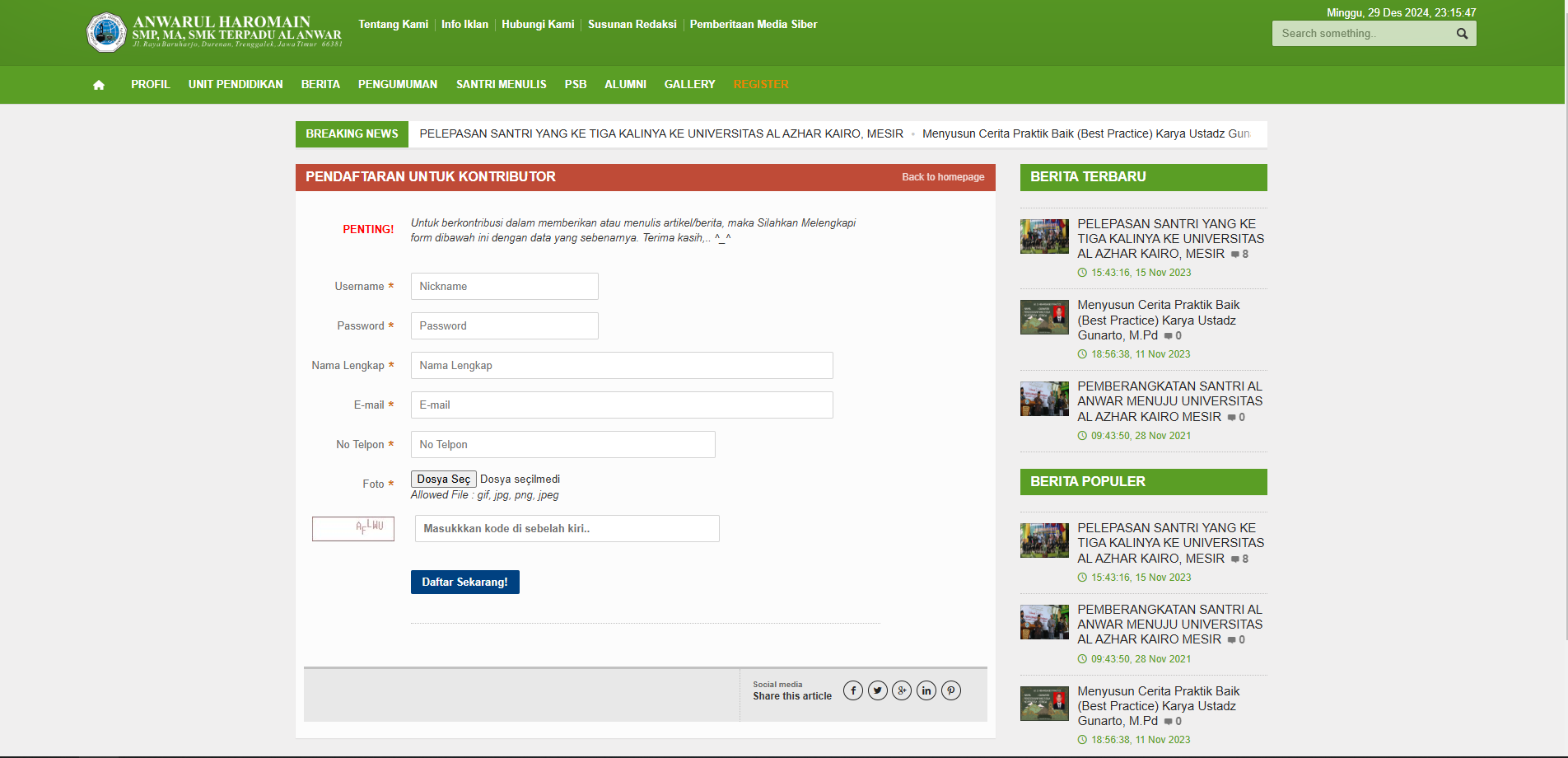Open the UNIT PENDIDIKAN menu
This screenshot has height=758, width=1568.
[x=236, y=85]
